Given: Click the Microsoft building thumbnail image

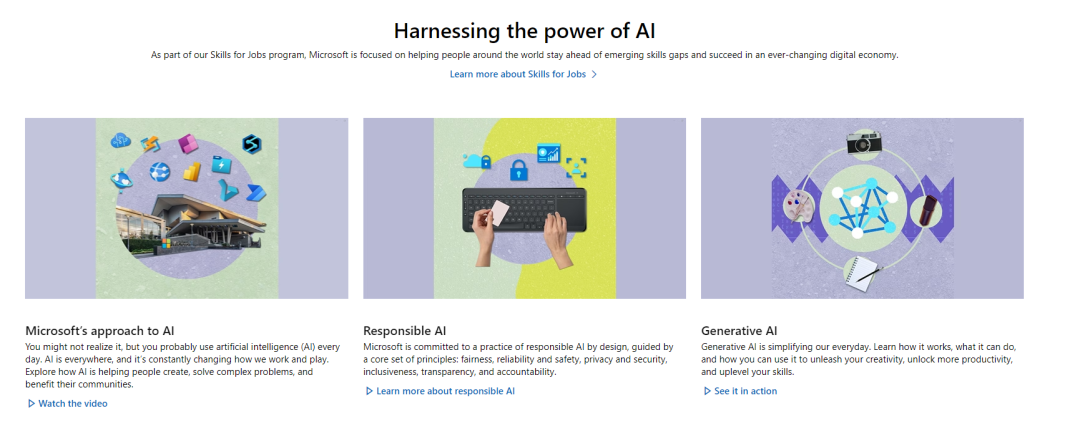Looking at the screenshot, I should (x=187, y=208).
